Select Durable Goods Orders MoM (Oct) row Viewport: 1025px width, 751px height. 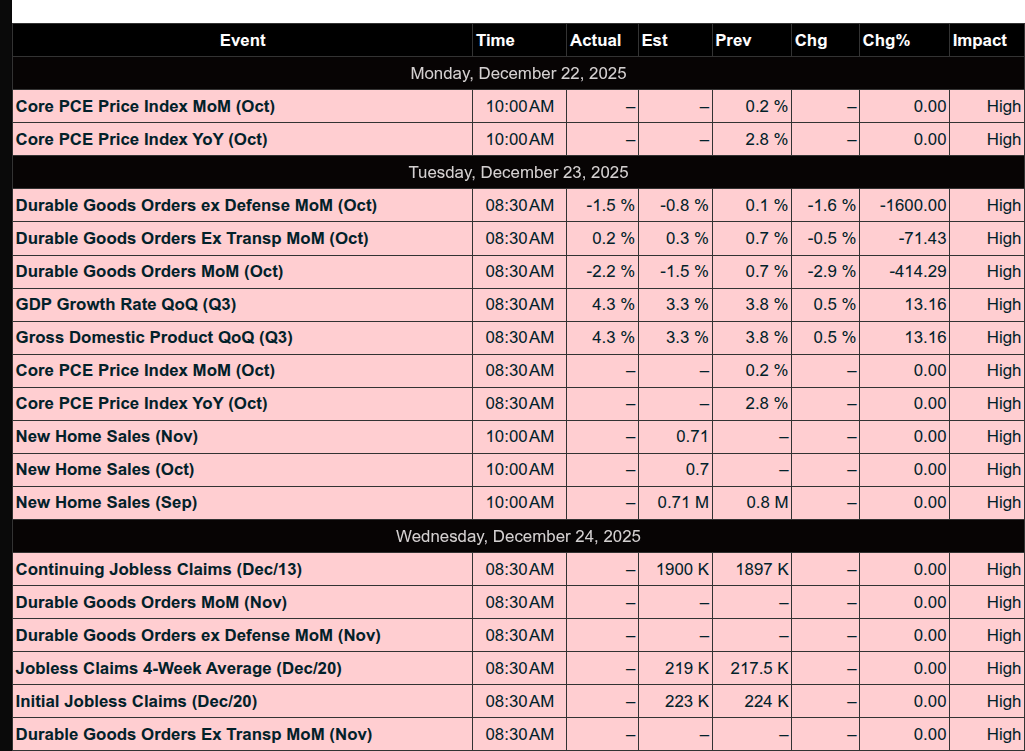coord(149,271)
